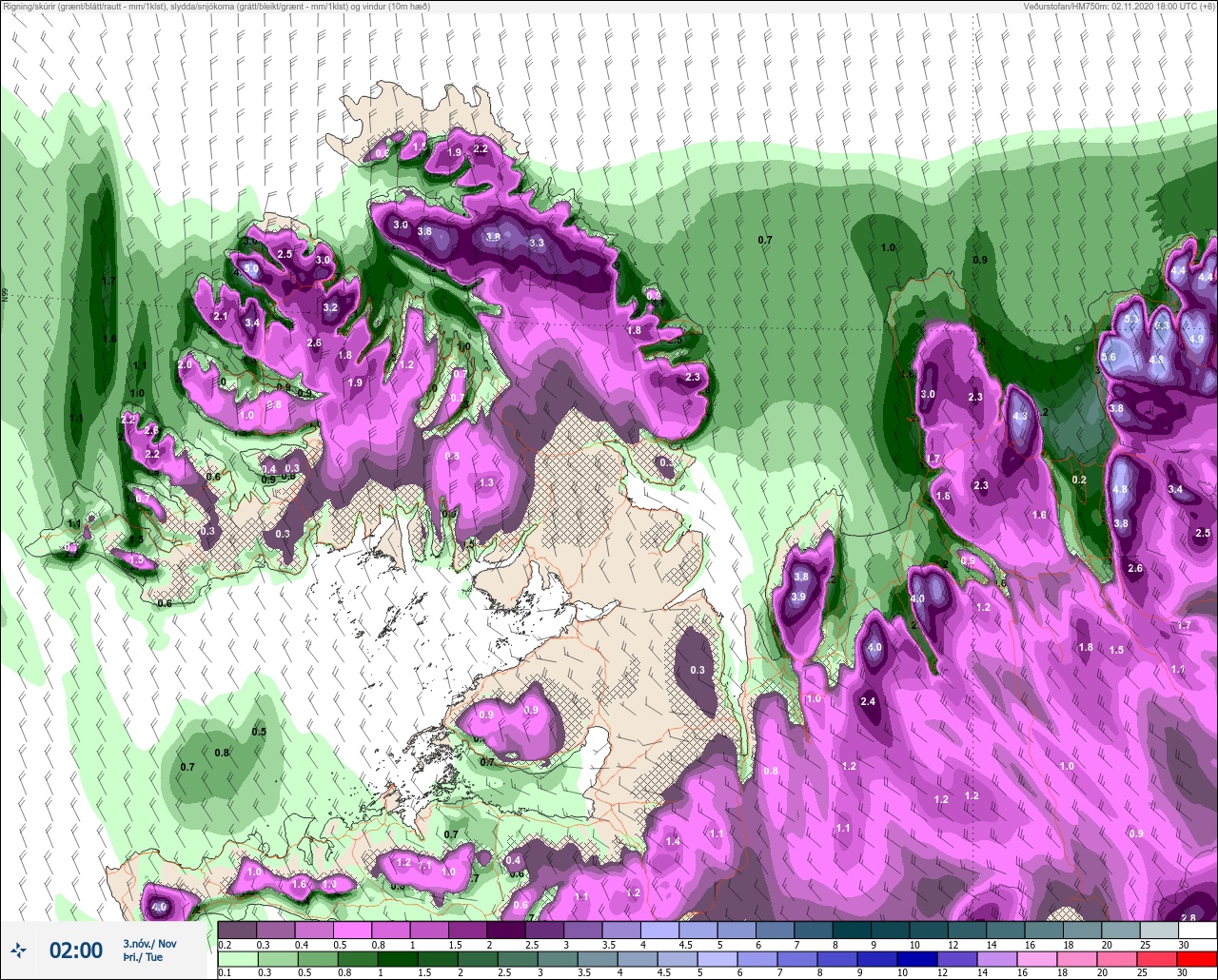
Task: Click the 02:00 forecast time display
Action: point(75,950)
